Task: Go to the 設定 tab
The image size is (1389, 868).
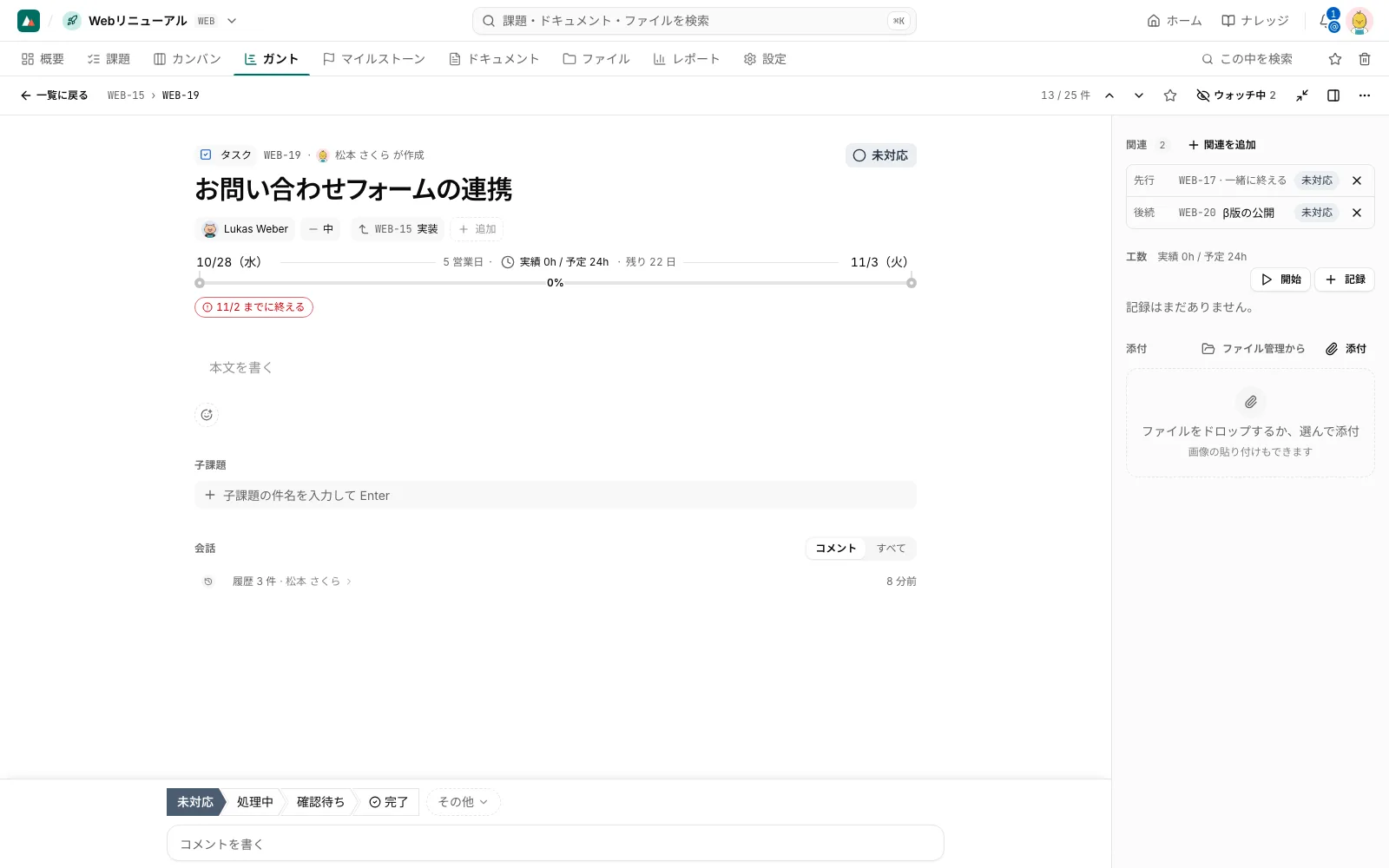Action: [x=765, y=59]
